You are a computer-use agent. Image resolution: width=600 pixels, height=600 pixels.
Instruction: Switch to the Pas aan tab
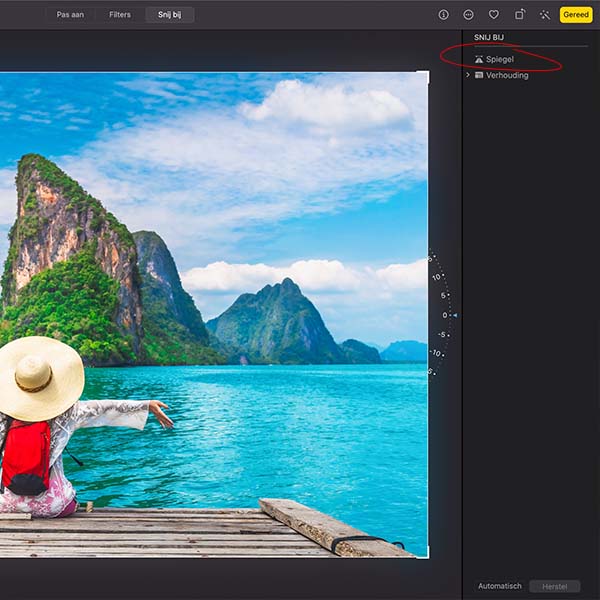coord(70,15)
